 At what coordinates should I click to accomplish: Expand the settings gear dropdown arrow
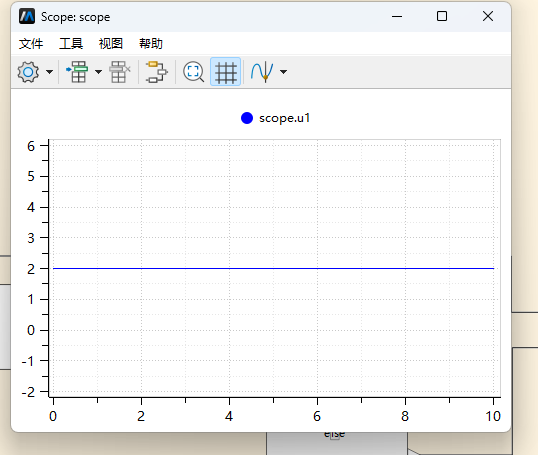pyautogui.click(x=49, y=72)
